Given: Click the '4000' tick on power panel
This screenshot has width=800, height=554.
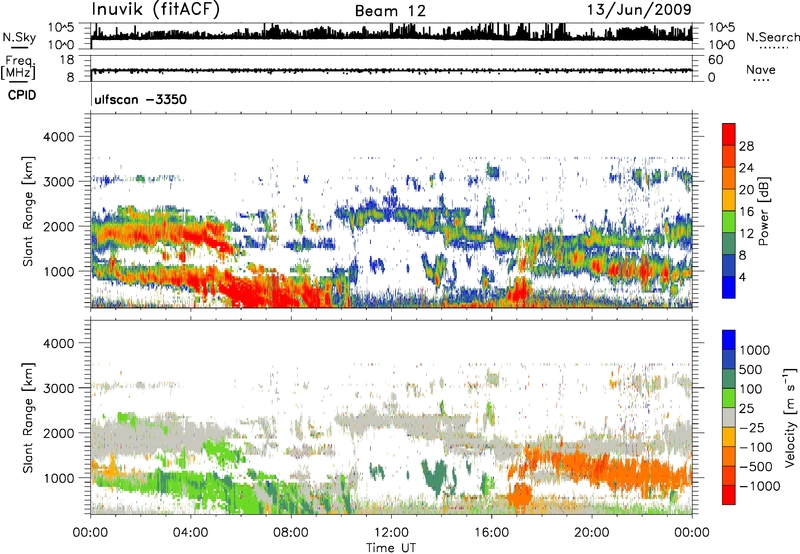Looking at the screenshot, I should (58, 137).
